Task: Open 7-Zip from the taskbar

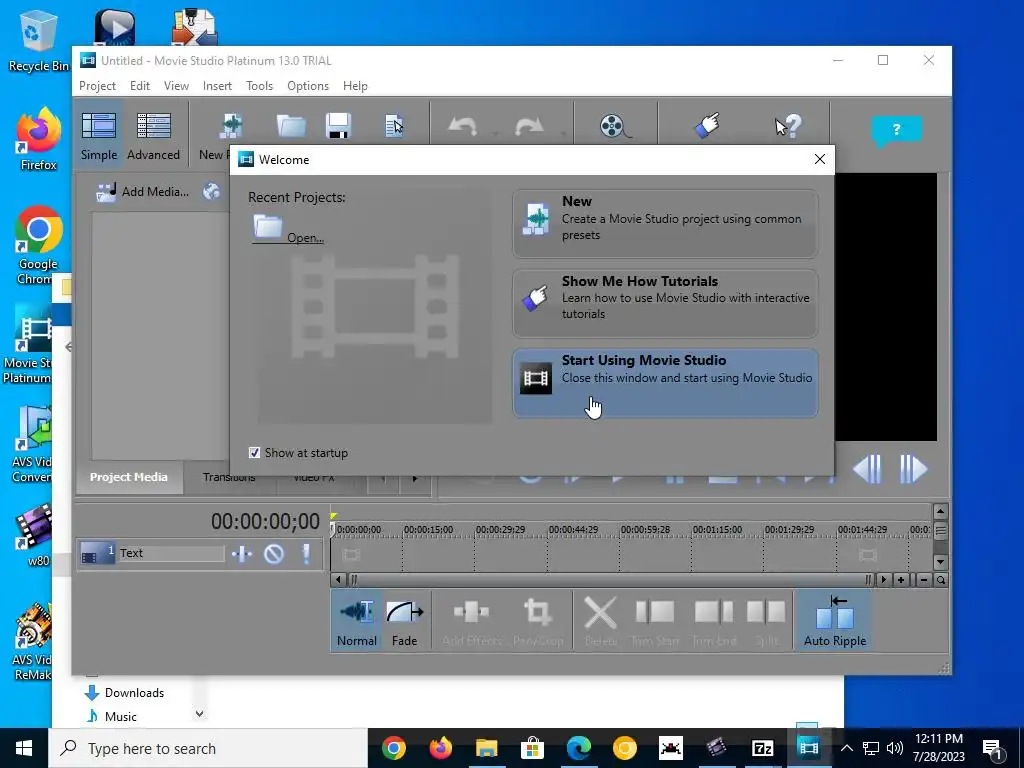Action: tap(762, 748)
